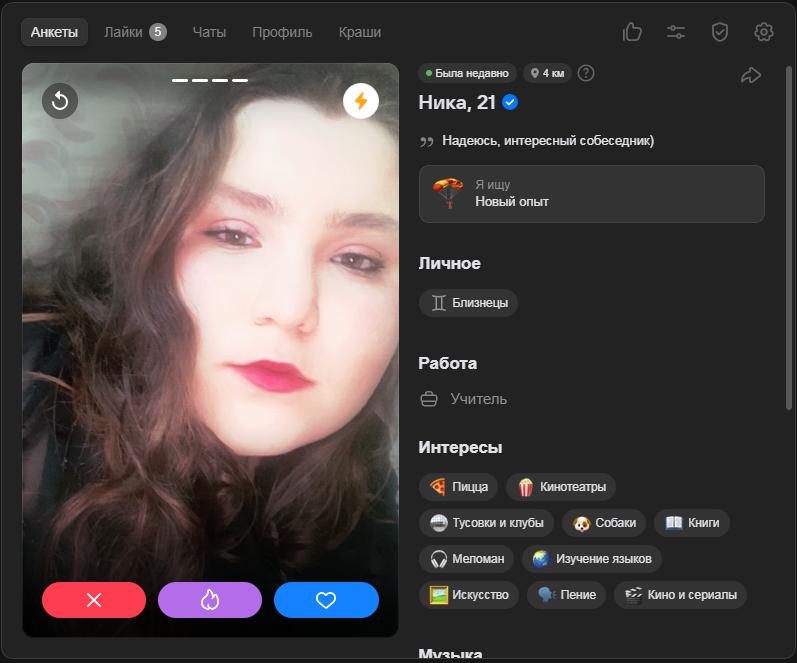Screen dimensions: 797x663
Task: Dislike profile with red X button
Action: (94, 600)
